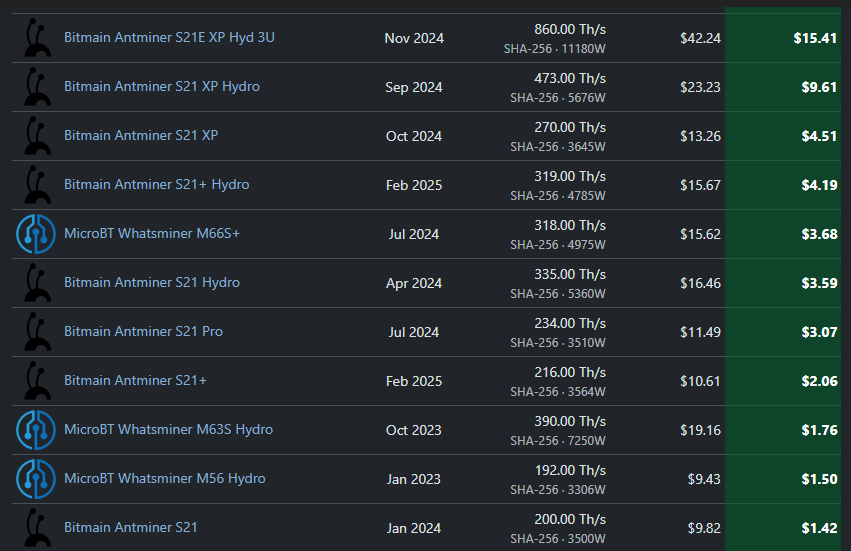851x551 pixels.
Task: Click the Bitmain icon beside S21 XP Hydro
Action: click(36, 86)
